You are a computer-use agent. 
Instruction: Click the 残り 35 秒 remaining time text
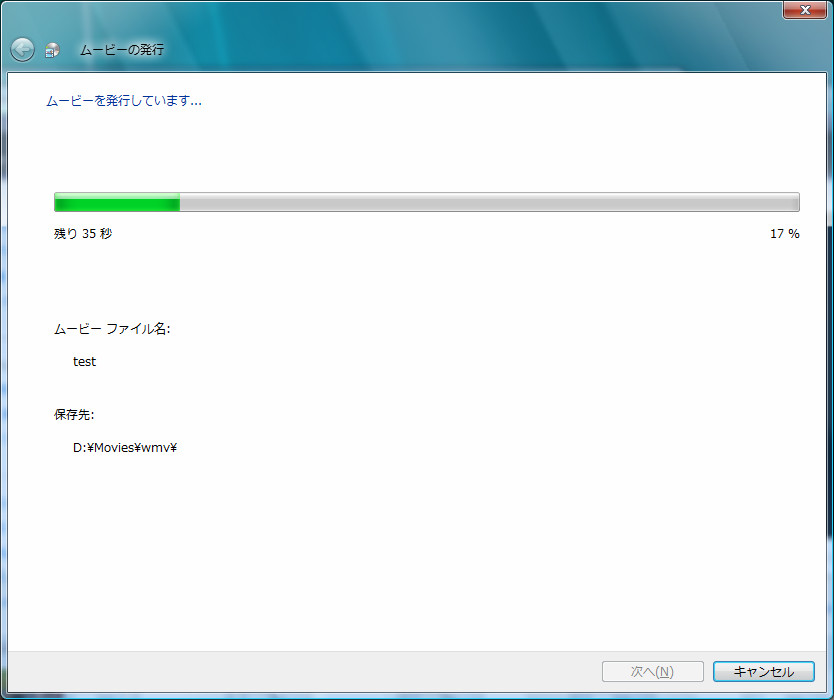(83, 234)
